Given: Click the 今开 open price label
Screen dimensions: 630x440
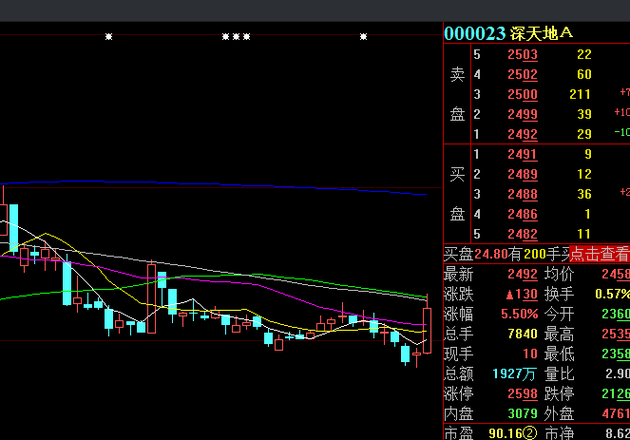Looking at the screenshot, I should pyautogui.click(x=559, y=314).
